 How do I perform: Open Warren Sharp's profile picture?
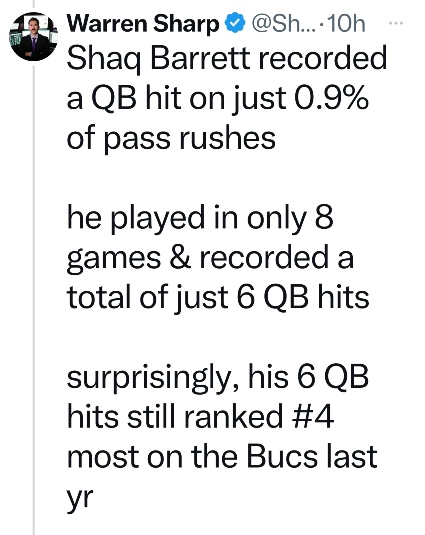tap(34, 37)
